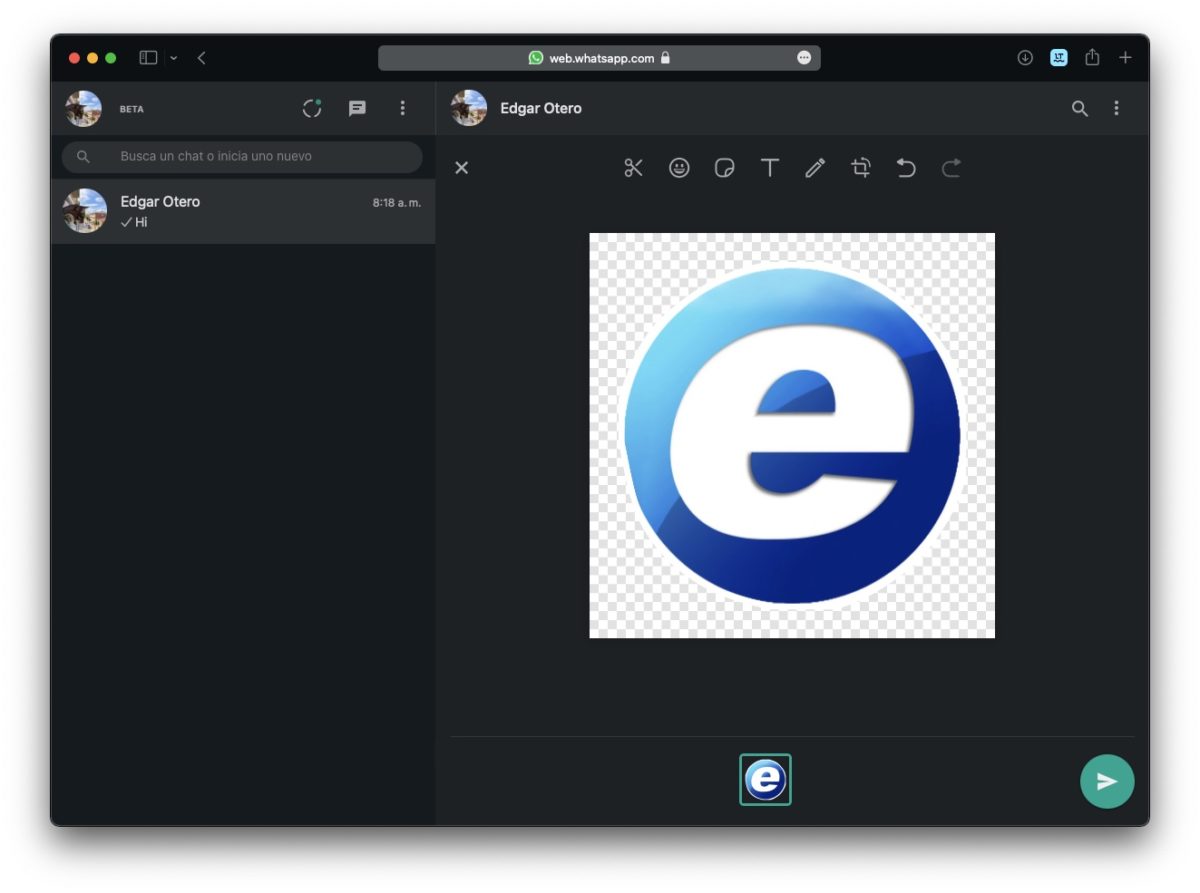Search within the Edgar Otero chat

pos(1079,109)
